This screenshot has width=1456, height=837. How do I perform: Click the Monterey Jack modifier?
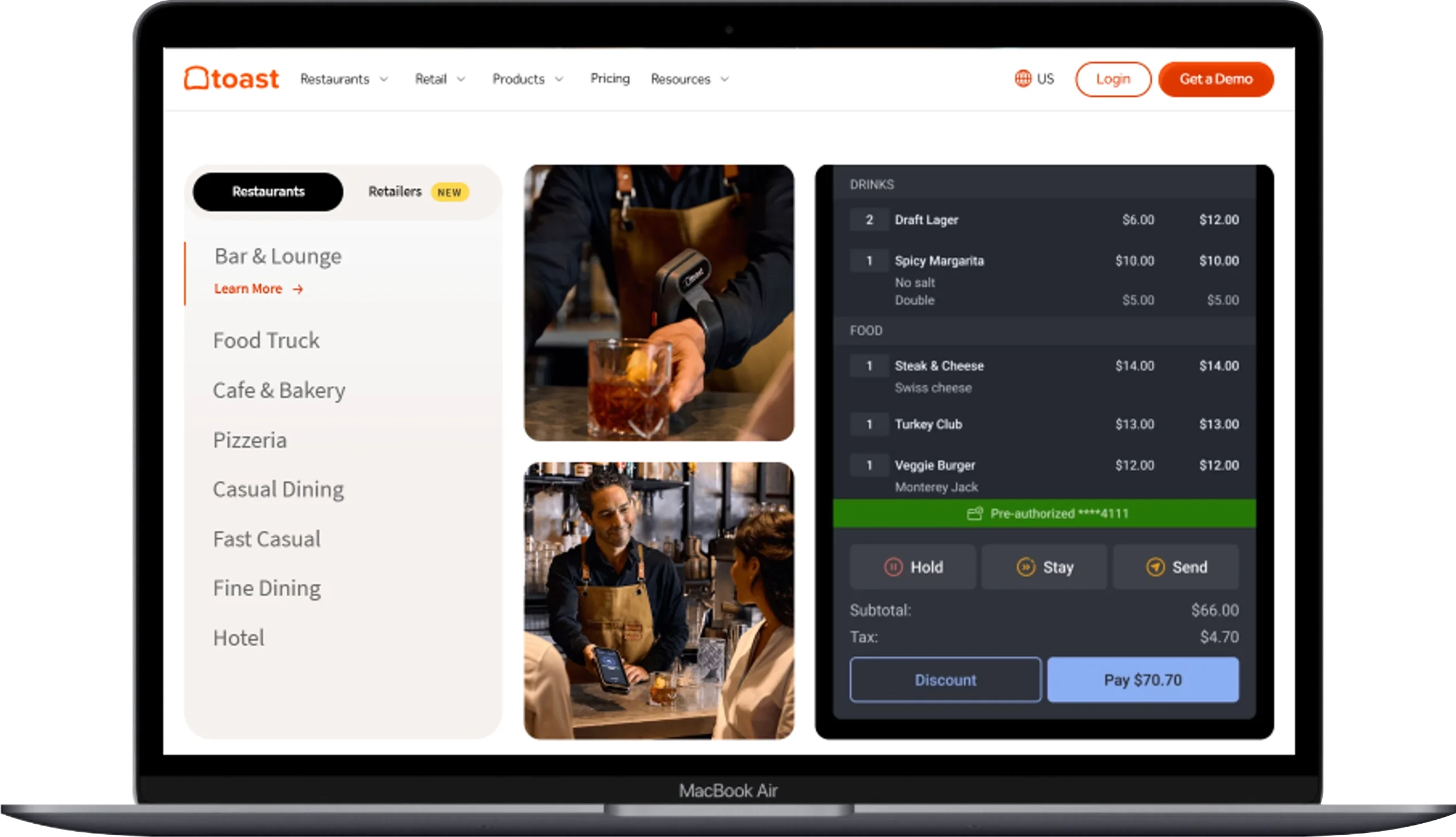(x=936, y=487)
